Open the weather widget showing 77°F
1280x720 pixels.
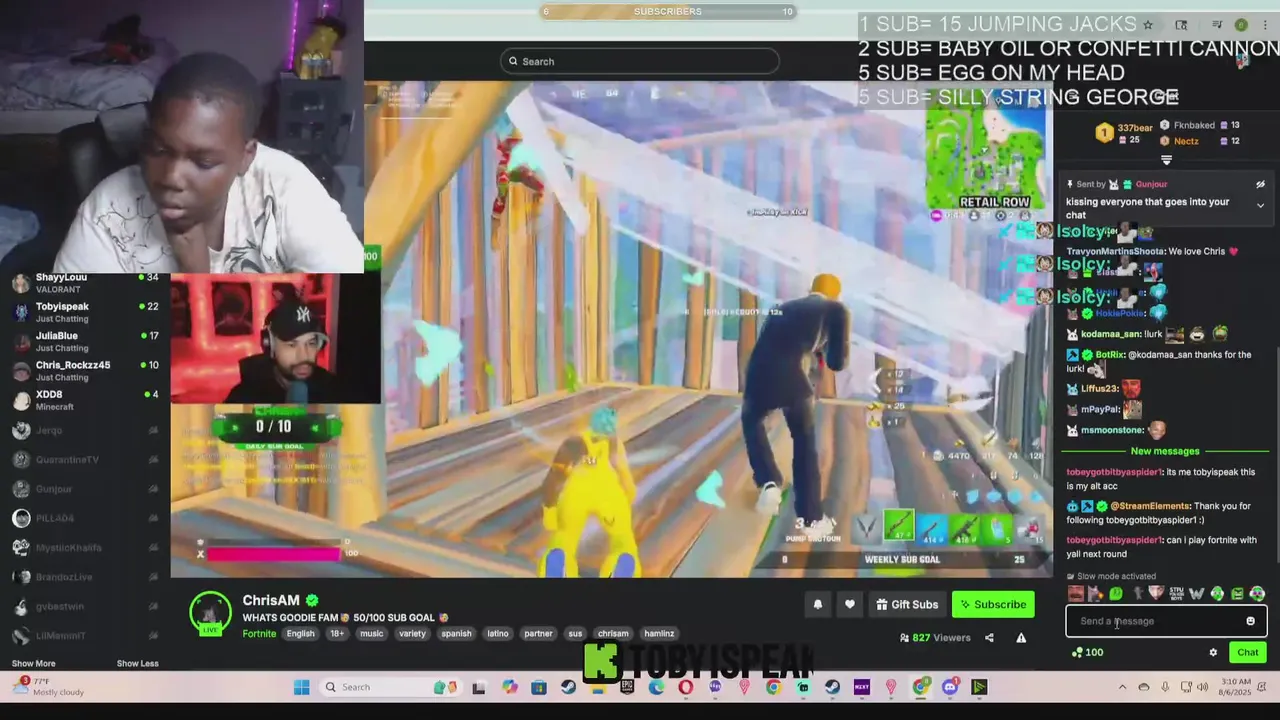[x=48, y=687]
